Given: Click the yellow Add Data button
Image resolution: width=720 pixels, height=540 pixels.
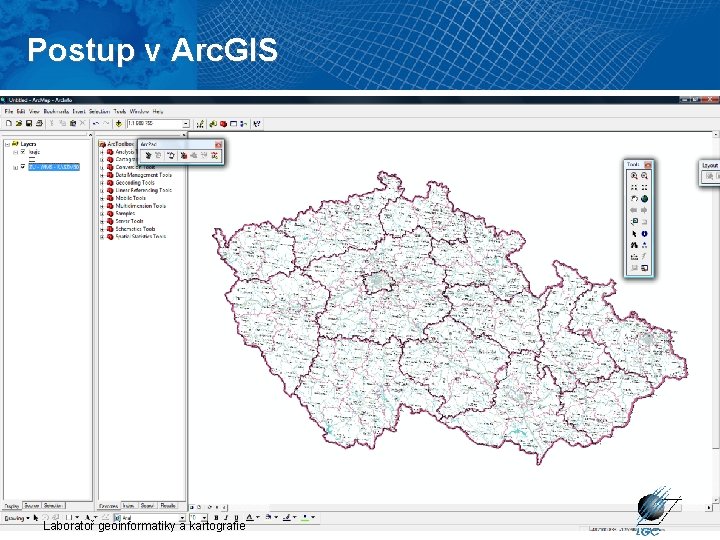Looking at the screenshot, I should [119, 124].
